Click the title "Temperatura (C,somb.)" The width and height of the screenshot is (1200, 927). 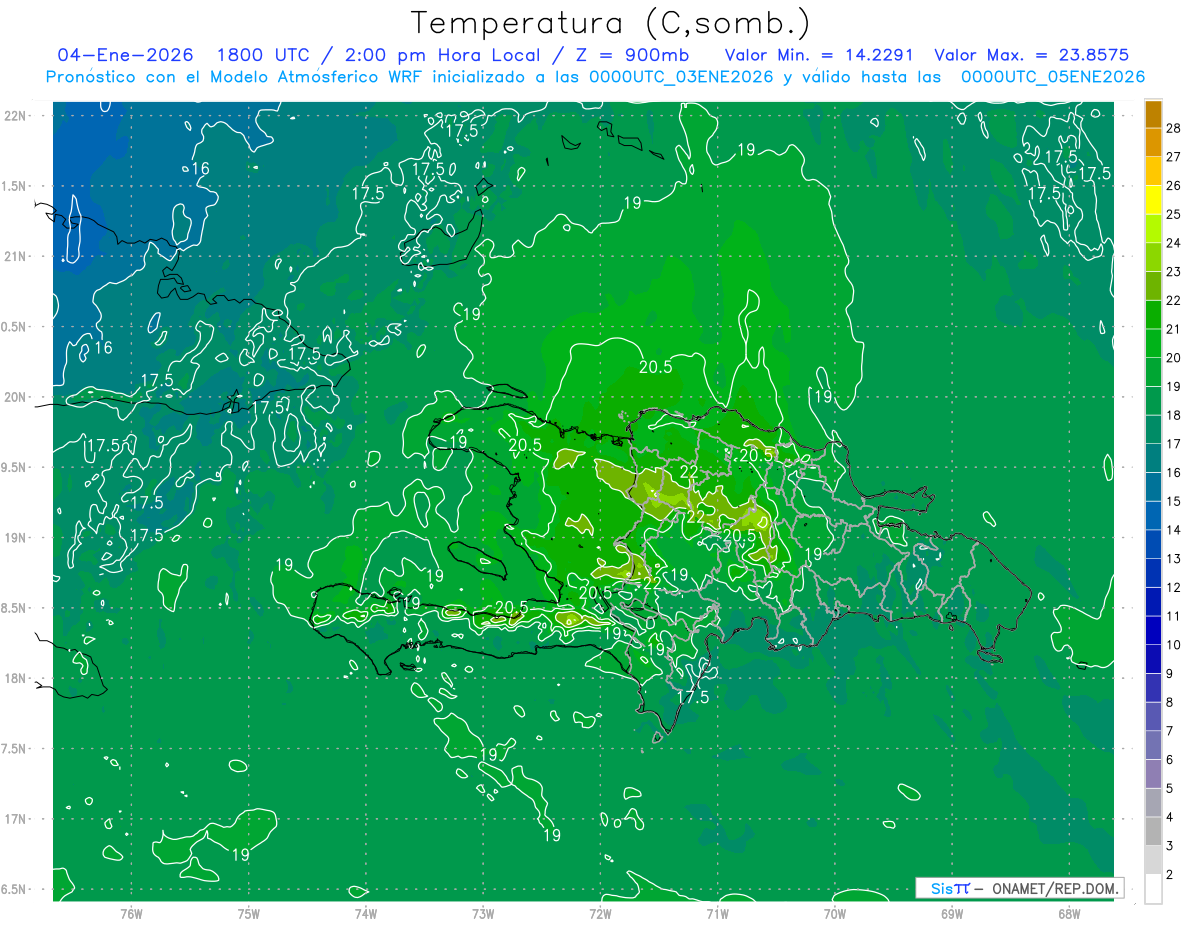coord(611,22)
